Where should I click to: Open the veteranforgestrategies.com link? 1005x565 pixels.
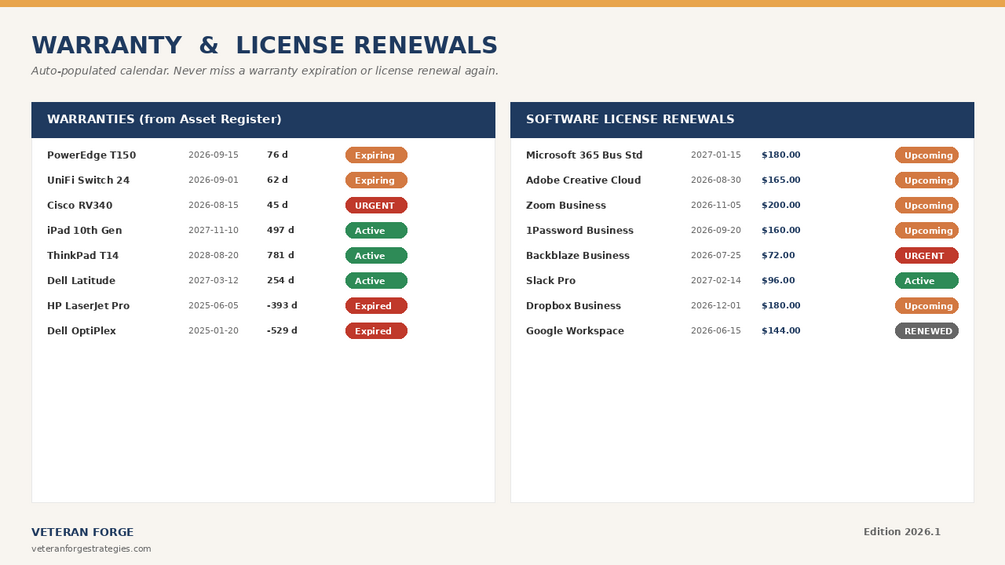91,548
